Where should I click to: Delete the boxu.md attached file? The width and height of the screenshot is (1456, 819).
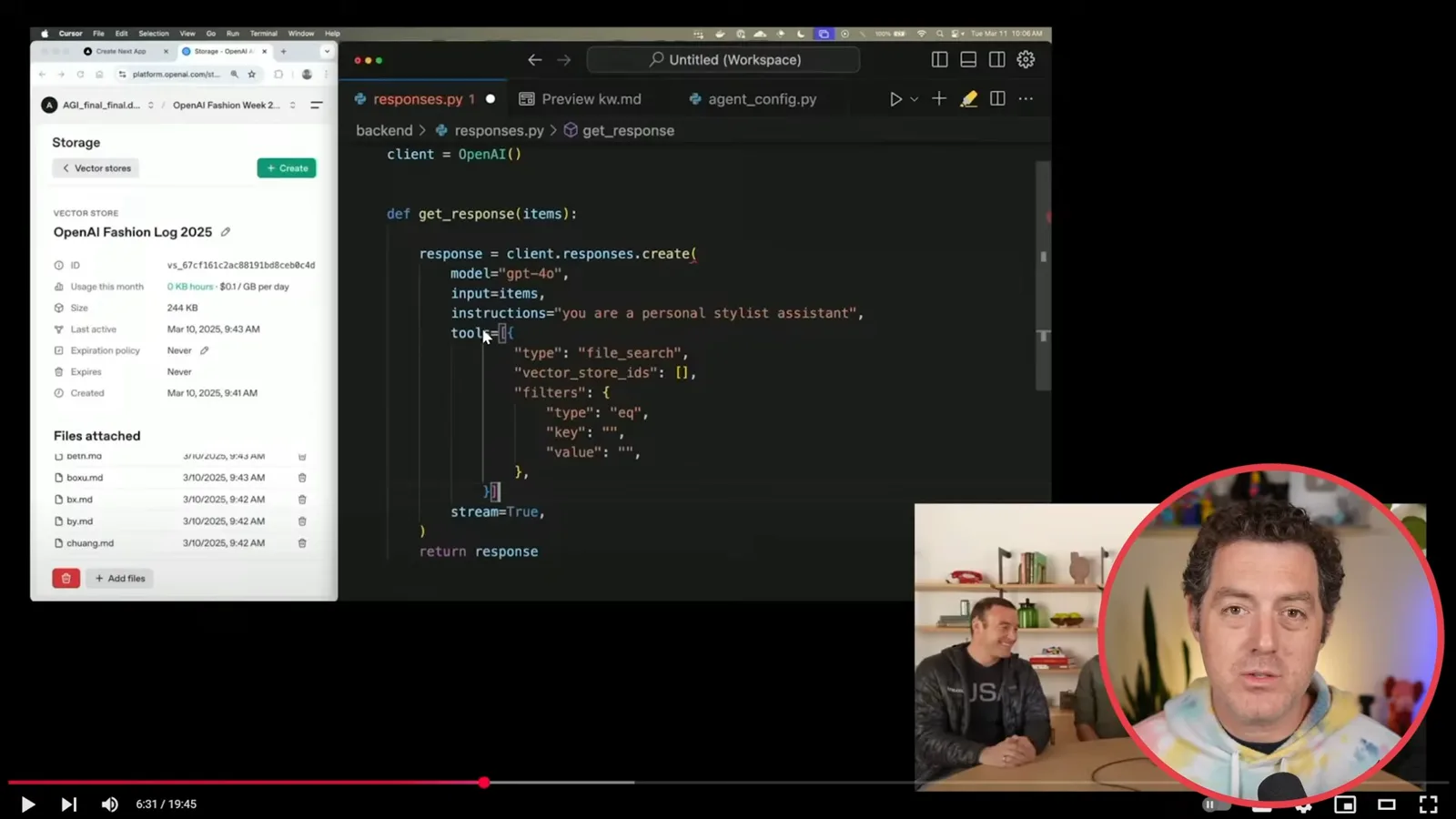tap(302, 478)
